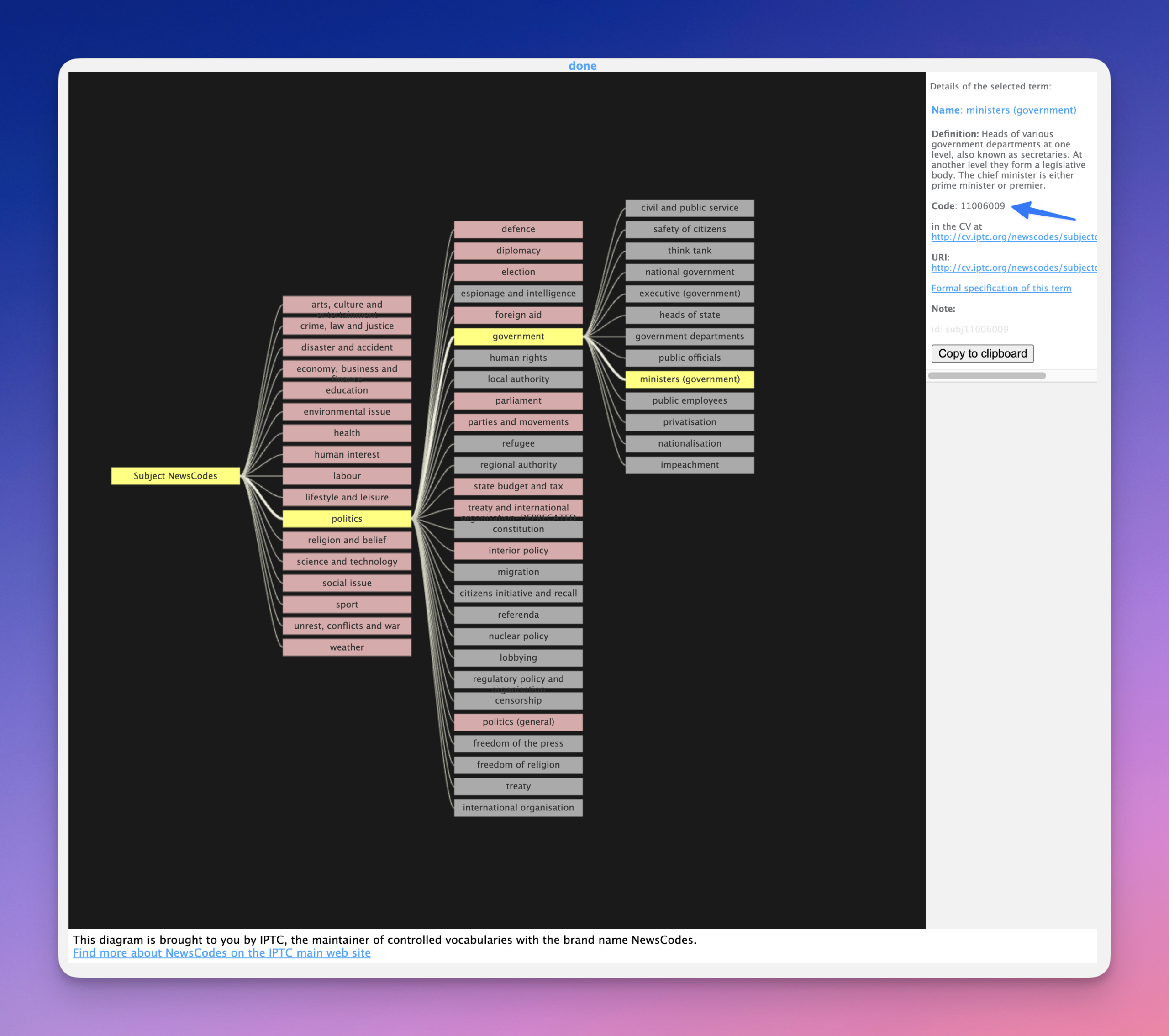Select the civil and public service node
Image resolution: width=1169 pixels, height=1036 pixels.
pos(690,208)
